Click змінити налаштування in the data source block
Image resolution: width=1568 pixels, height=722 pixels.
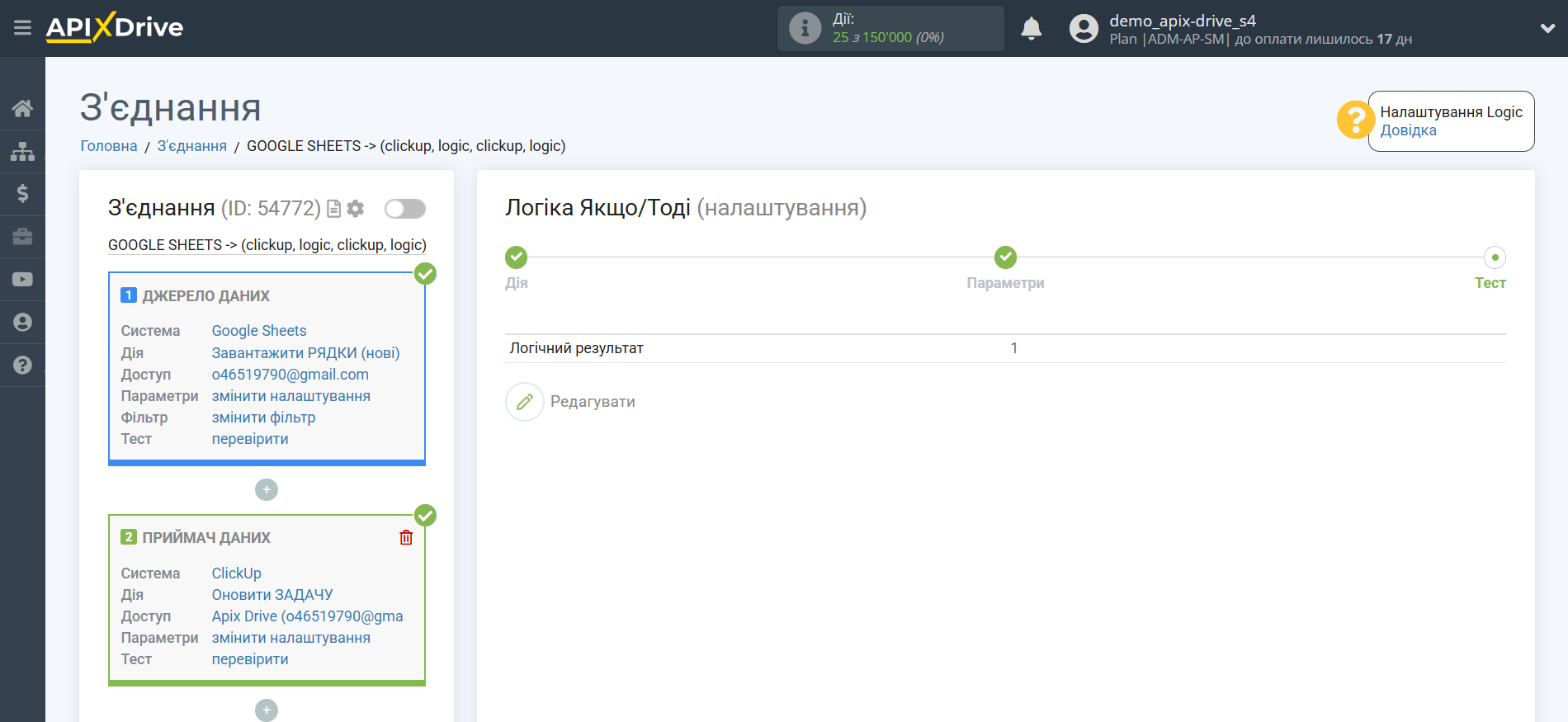click(291, 396)
